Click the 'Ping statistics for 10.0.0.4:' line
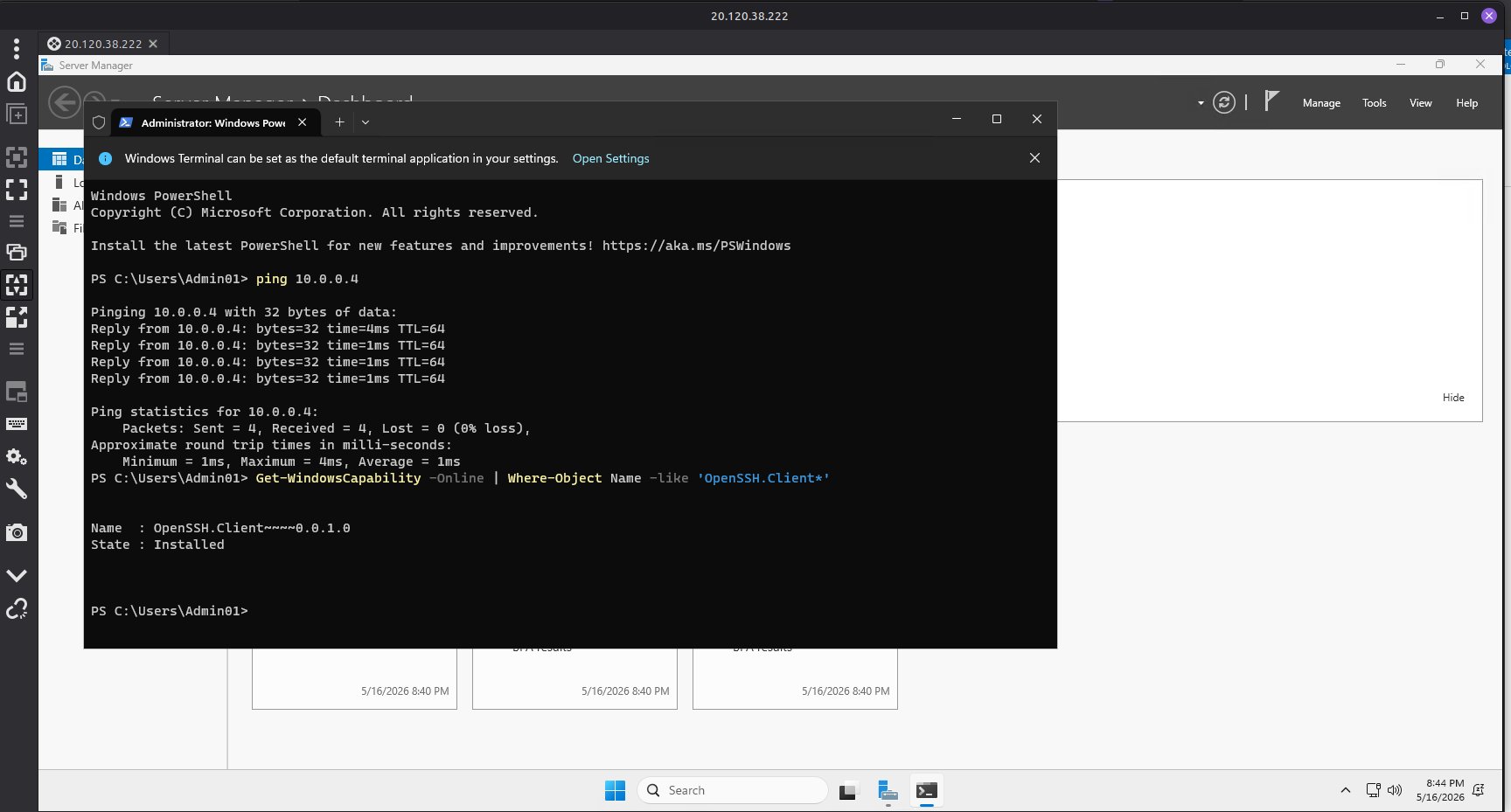Screen dimensions: 1511x812 pos(205,412)
